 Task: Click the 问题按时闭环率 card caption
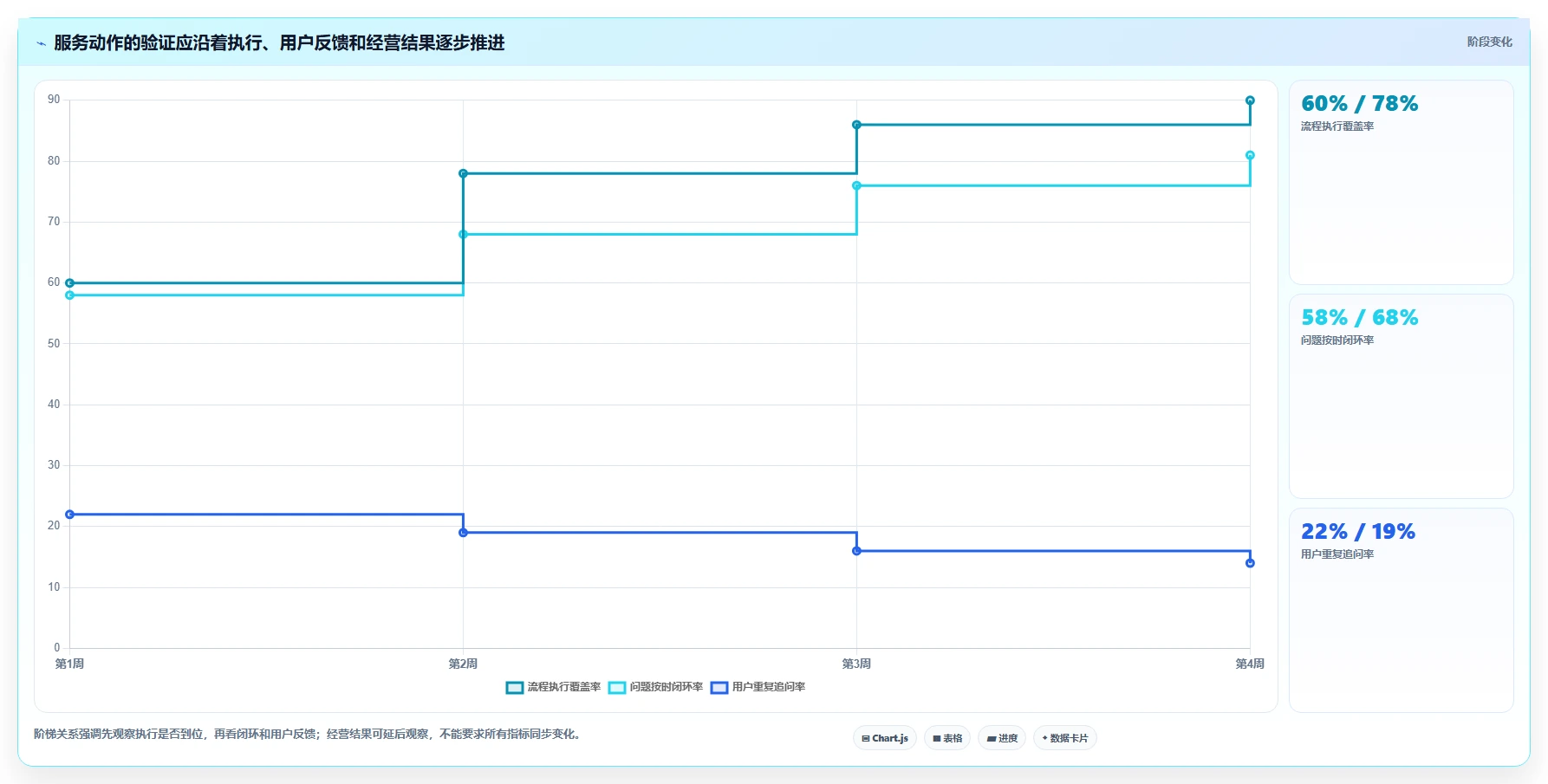pos(1337,340)
